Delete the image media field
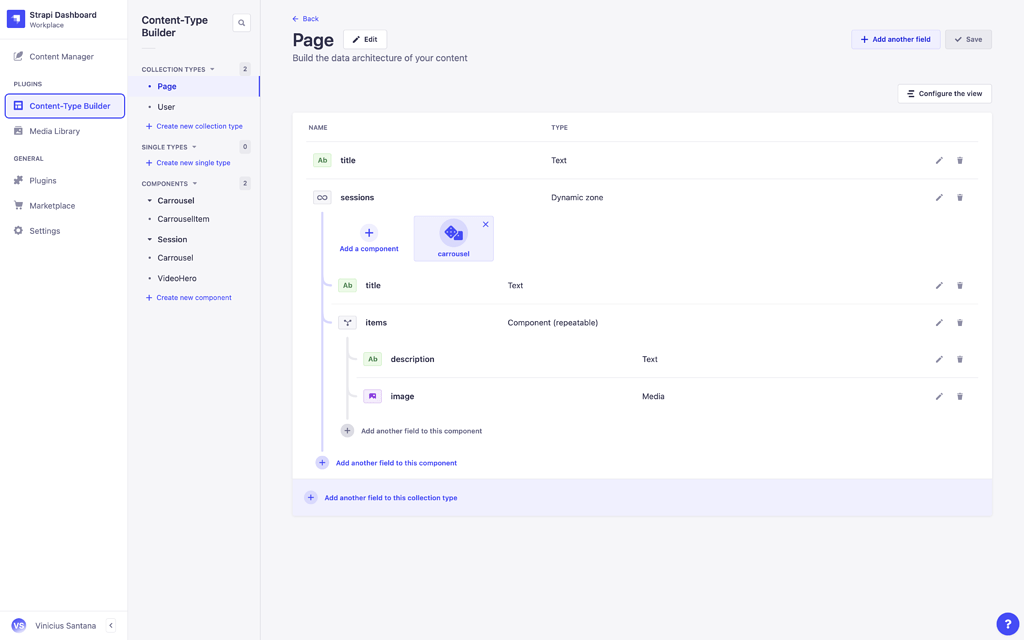 point(960,397)
